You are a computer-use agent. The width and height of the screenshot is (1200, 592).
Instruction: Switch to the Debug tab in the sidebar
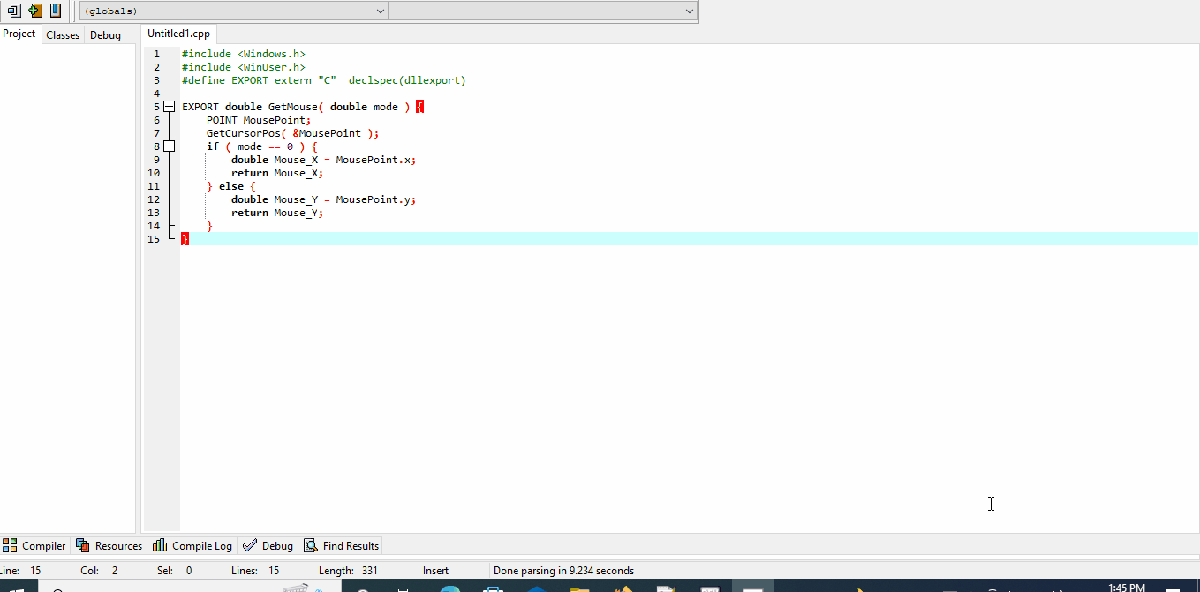pos(106,33)
